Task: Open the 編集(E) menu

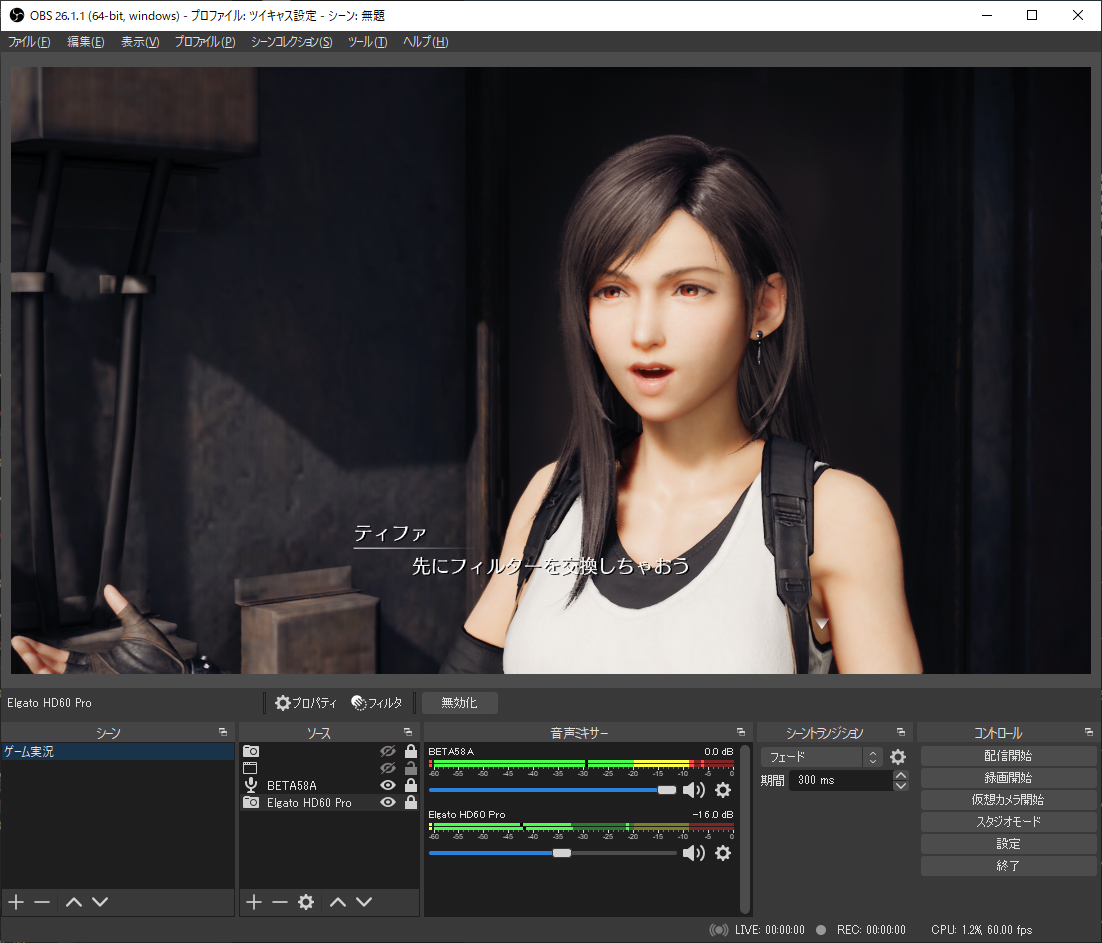Action: 86,42
